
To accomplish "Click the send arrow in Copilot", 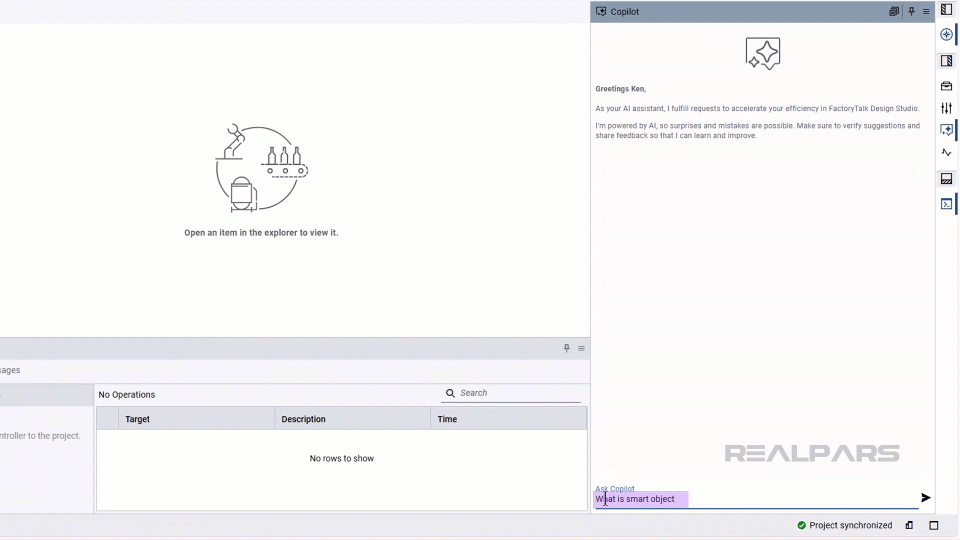I will pyautogui.click(x=925, y=498).
